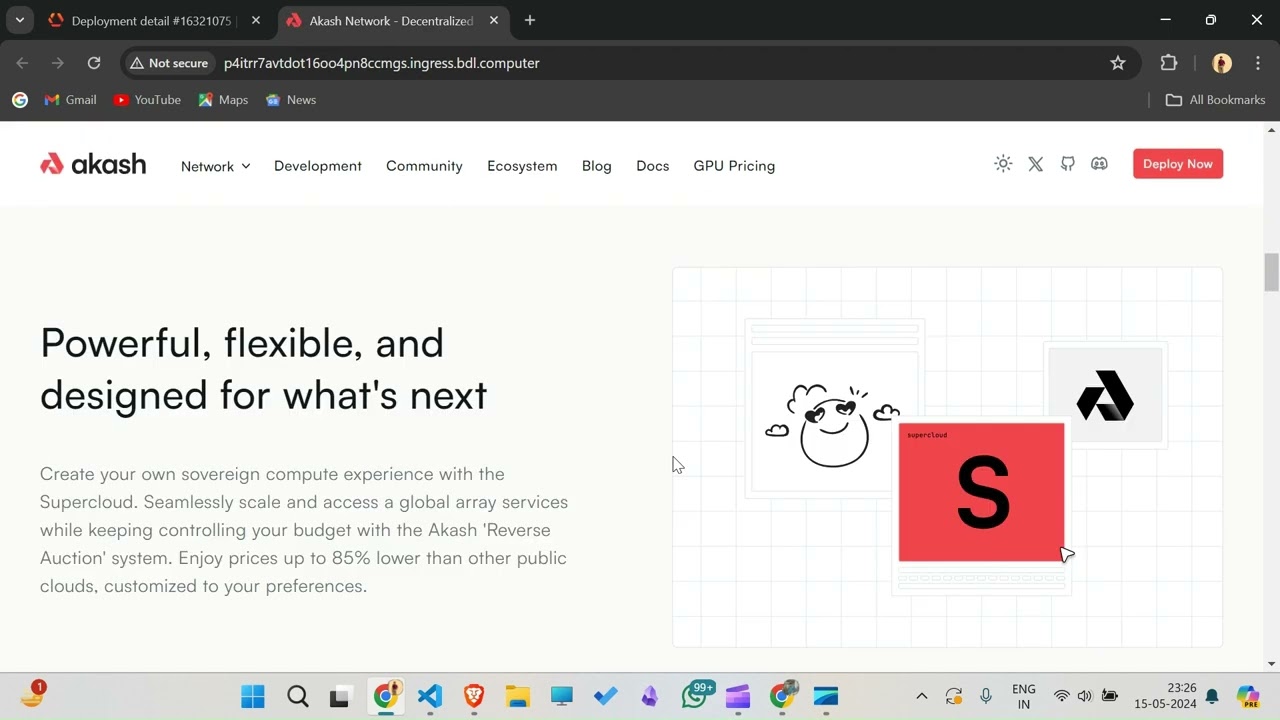
Task: Click the scrollbar up arrow
Action: pyautogui.click(x=1272, y=130)
